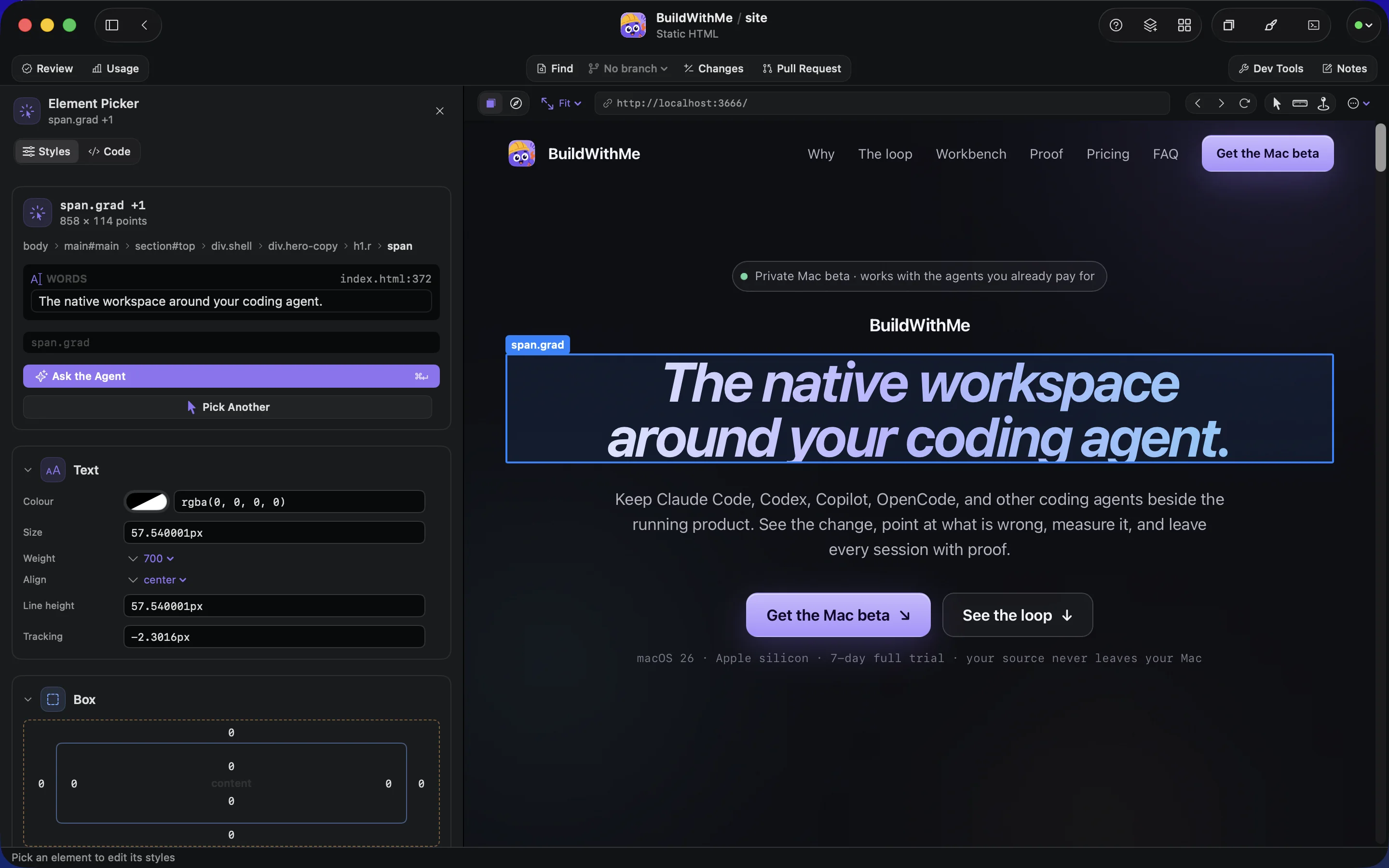
Task: Switch to the compass browse mode icon
Action: click(x=516, y=103)
